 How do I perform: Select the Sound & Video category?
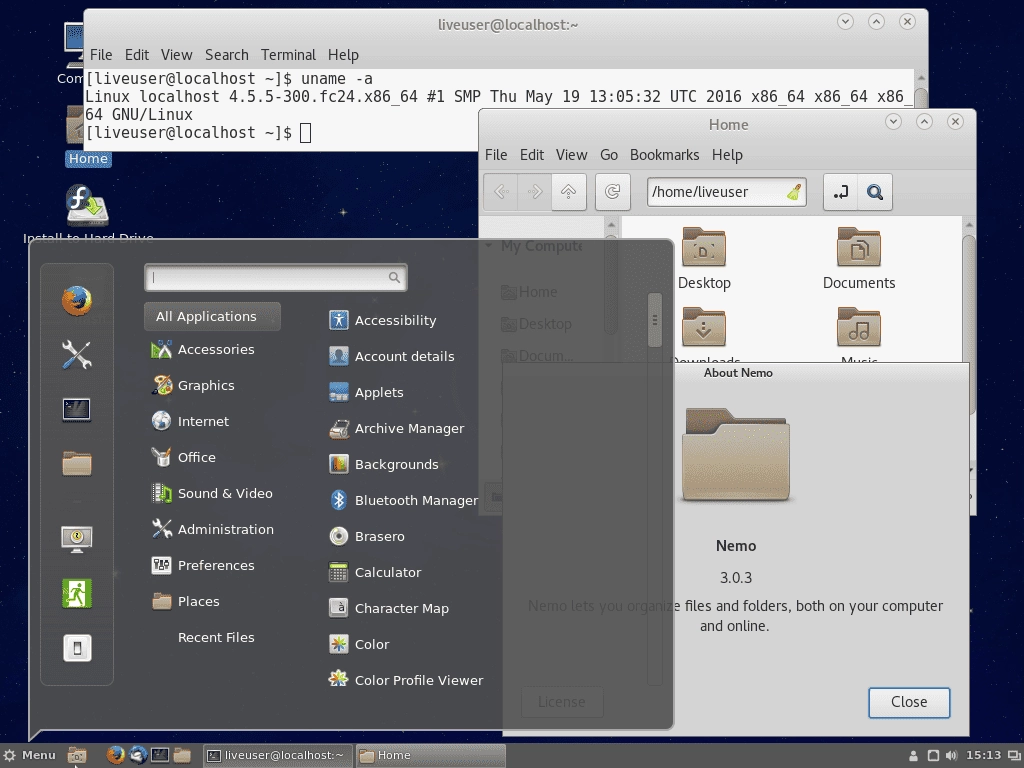point(212,493)
